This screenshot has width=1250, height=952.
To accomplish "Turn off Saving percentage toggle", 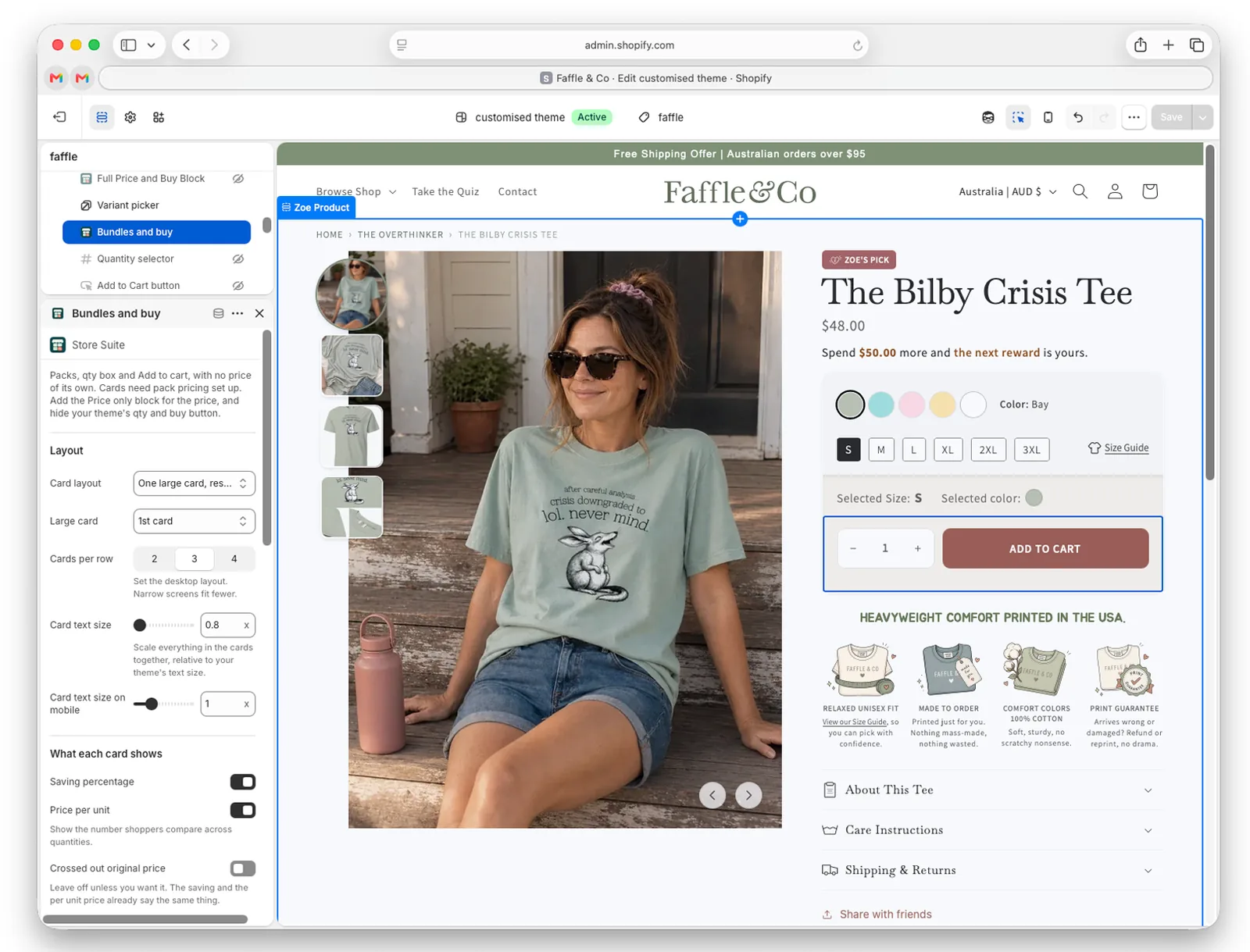I will pos(243,782).
